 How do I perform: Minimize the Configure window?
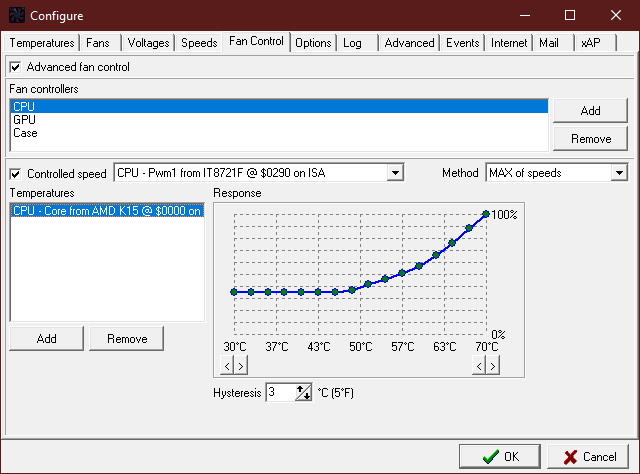pyautogui.click(x=525, y=16)
